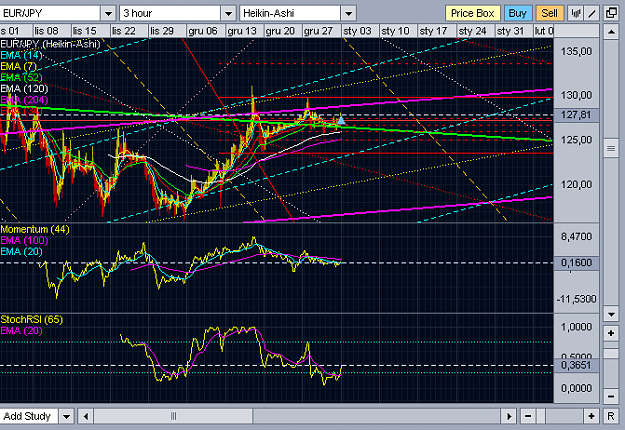625x430 pixels.
Task: Expand the EUR/JPY symbol dropdown arrow
Action: [108, 14]
